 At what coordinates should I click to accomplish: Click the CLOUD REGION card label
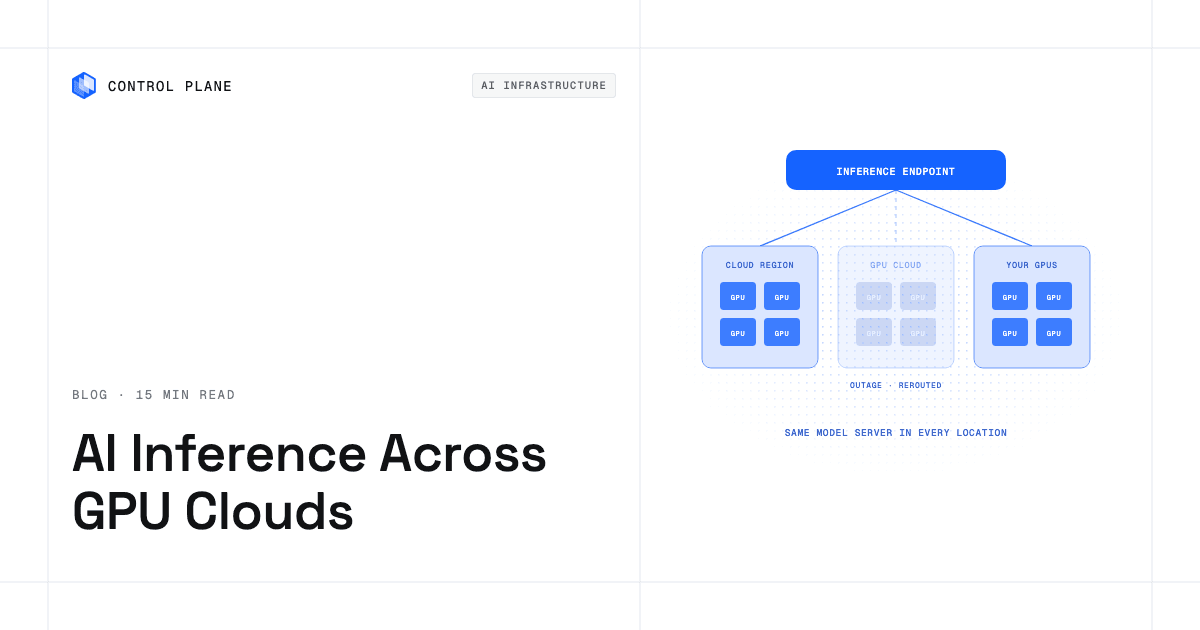click(760, 266)
